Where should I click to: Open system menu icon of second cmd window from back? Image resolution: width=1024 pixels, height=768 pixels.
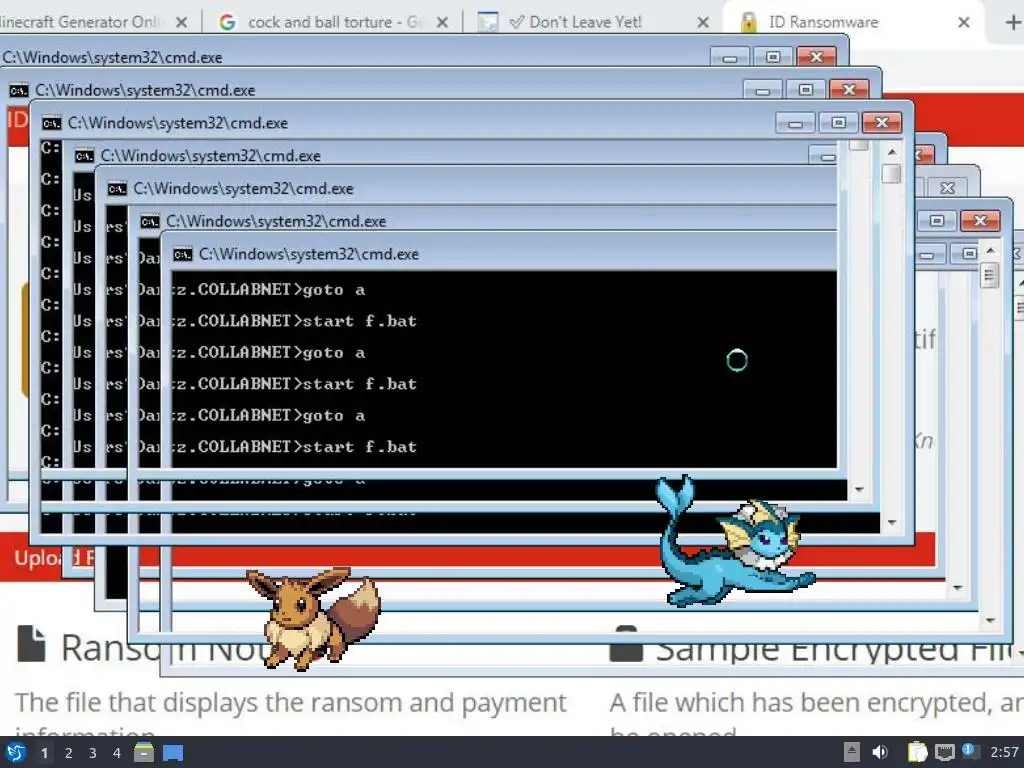pos(19,90)
